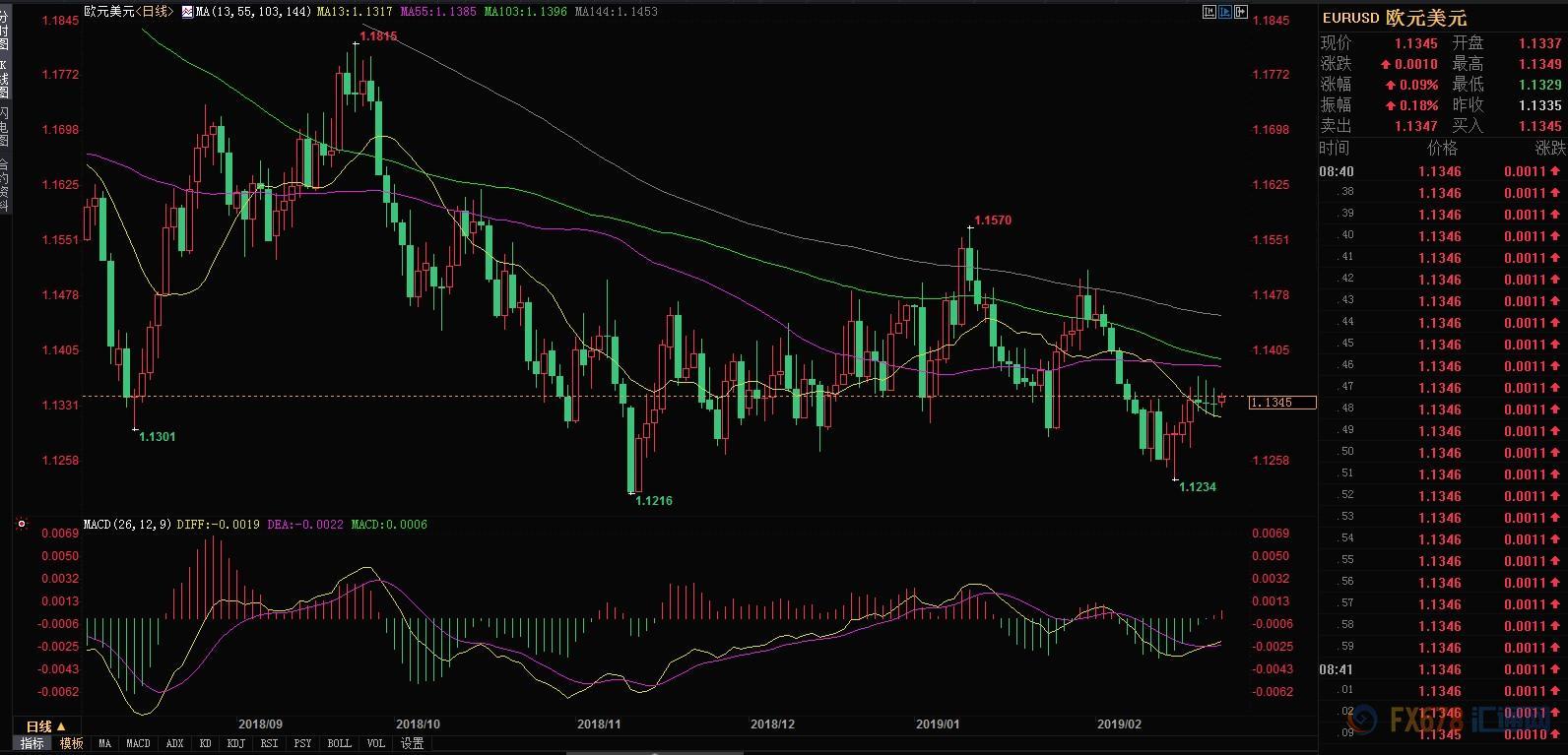Click the 08:40 tick row
Image resolution: width=1568 pixels, height=755 pixels.
tap(1443, 171)
